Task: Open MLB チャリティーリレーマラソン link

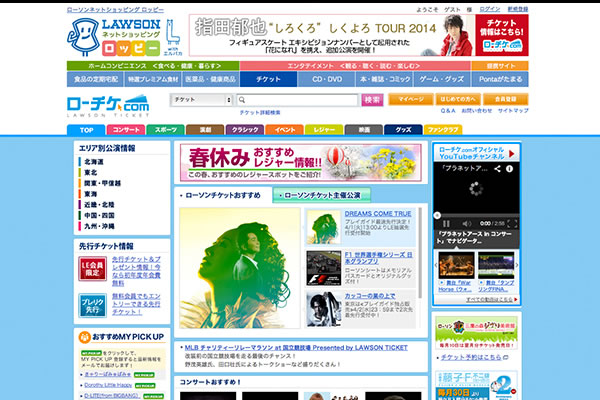Action: 296,348
